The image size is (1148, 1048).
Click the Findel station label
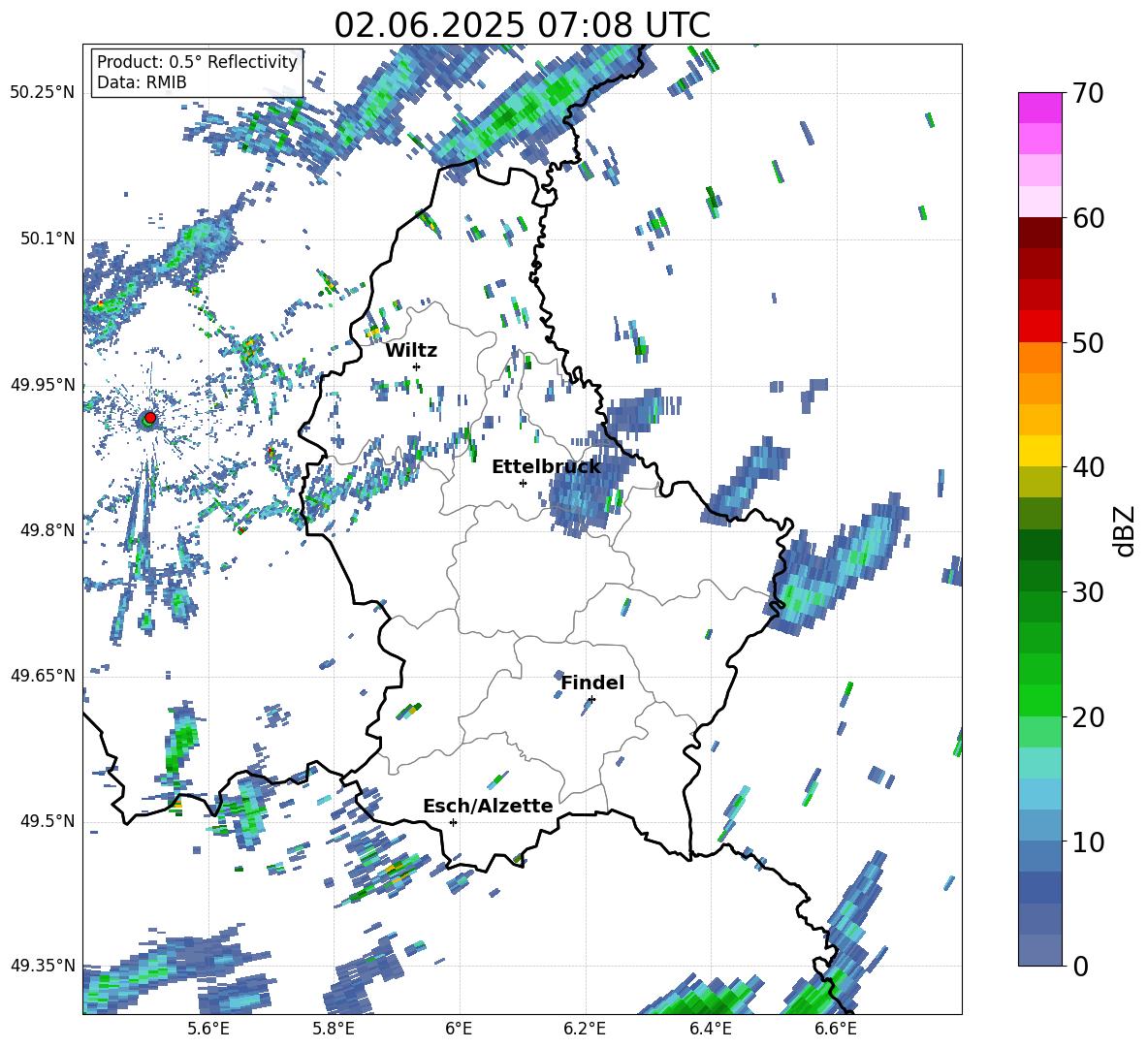(592, 683)
